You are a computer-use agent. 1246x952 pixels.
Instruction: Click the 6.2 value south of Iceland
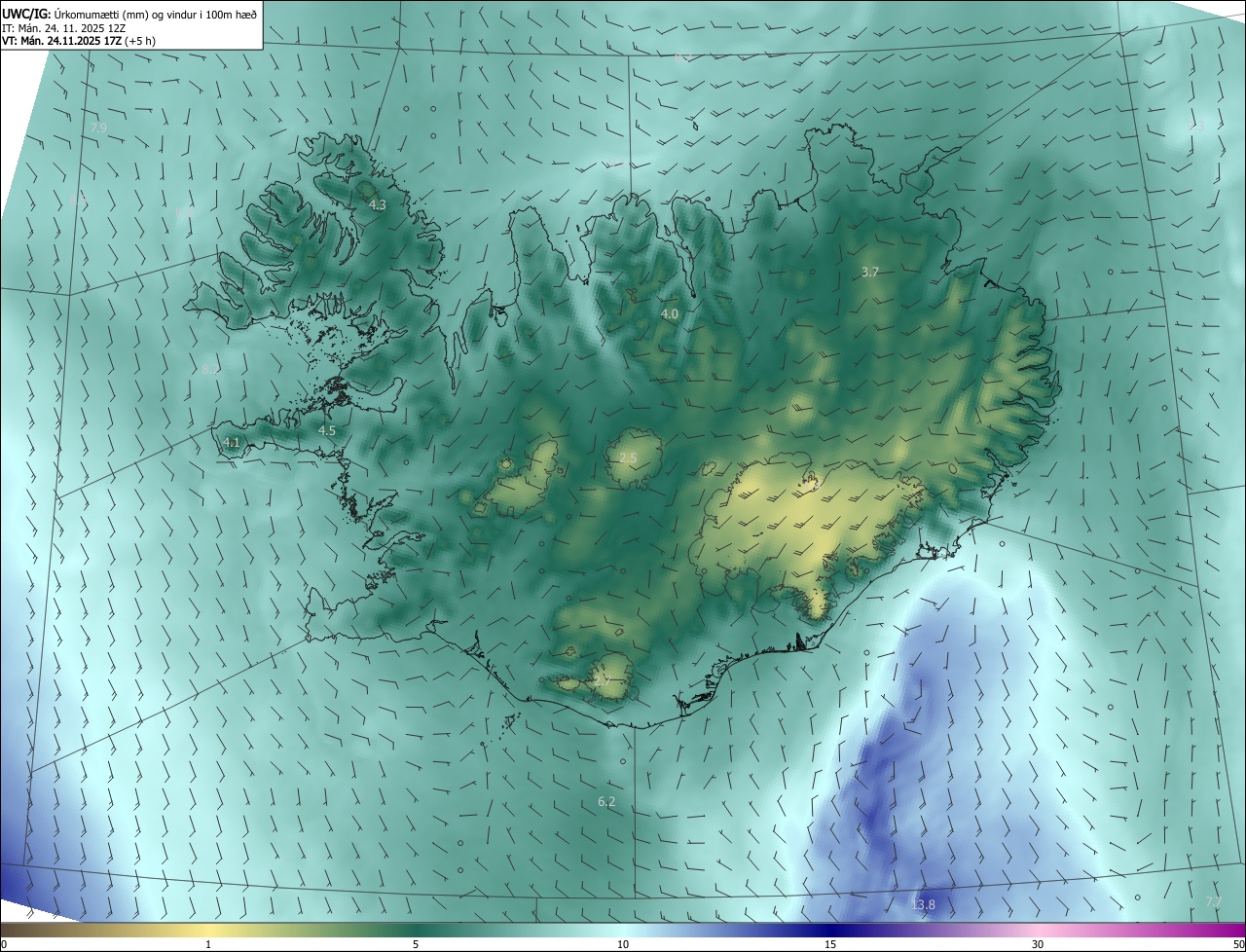click(606, 802)
